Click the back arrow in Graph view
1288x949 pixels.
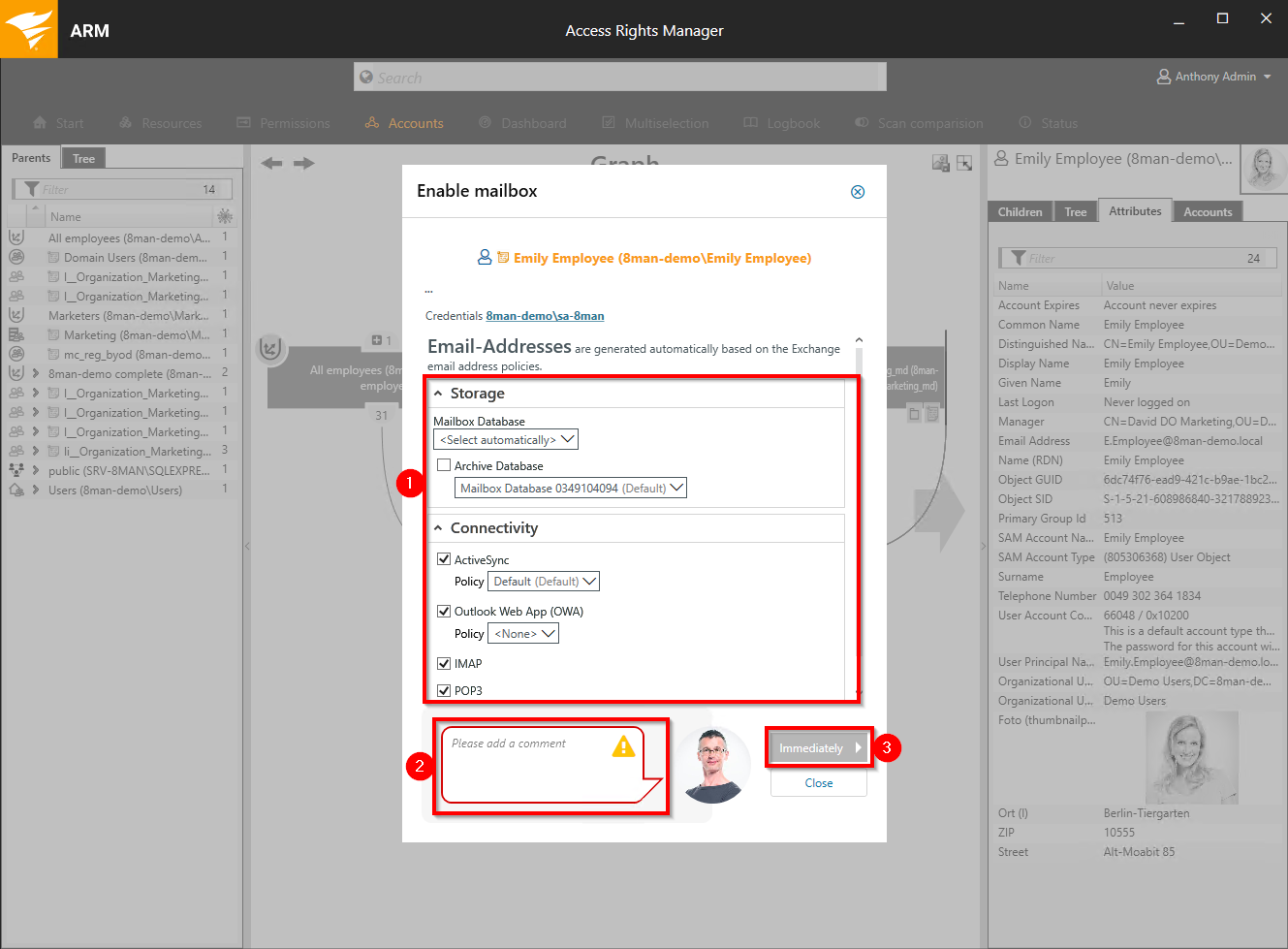click(272, 163)
